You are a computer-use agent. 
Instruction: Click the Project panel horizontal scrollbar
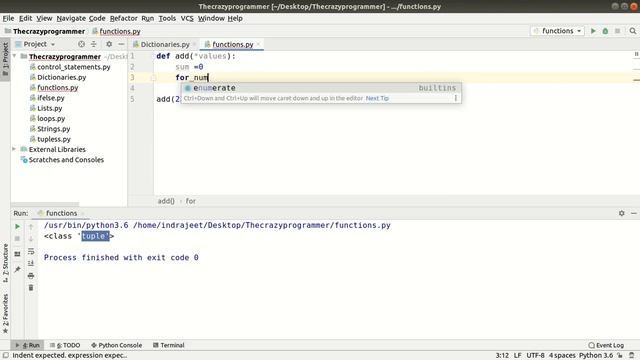point(45,204)
